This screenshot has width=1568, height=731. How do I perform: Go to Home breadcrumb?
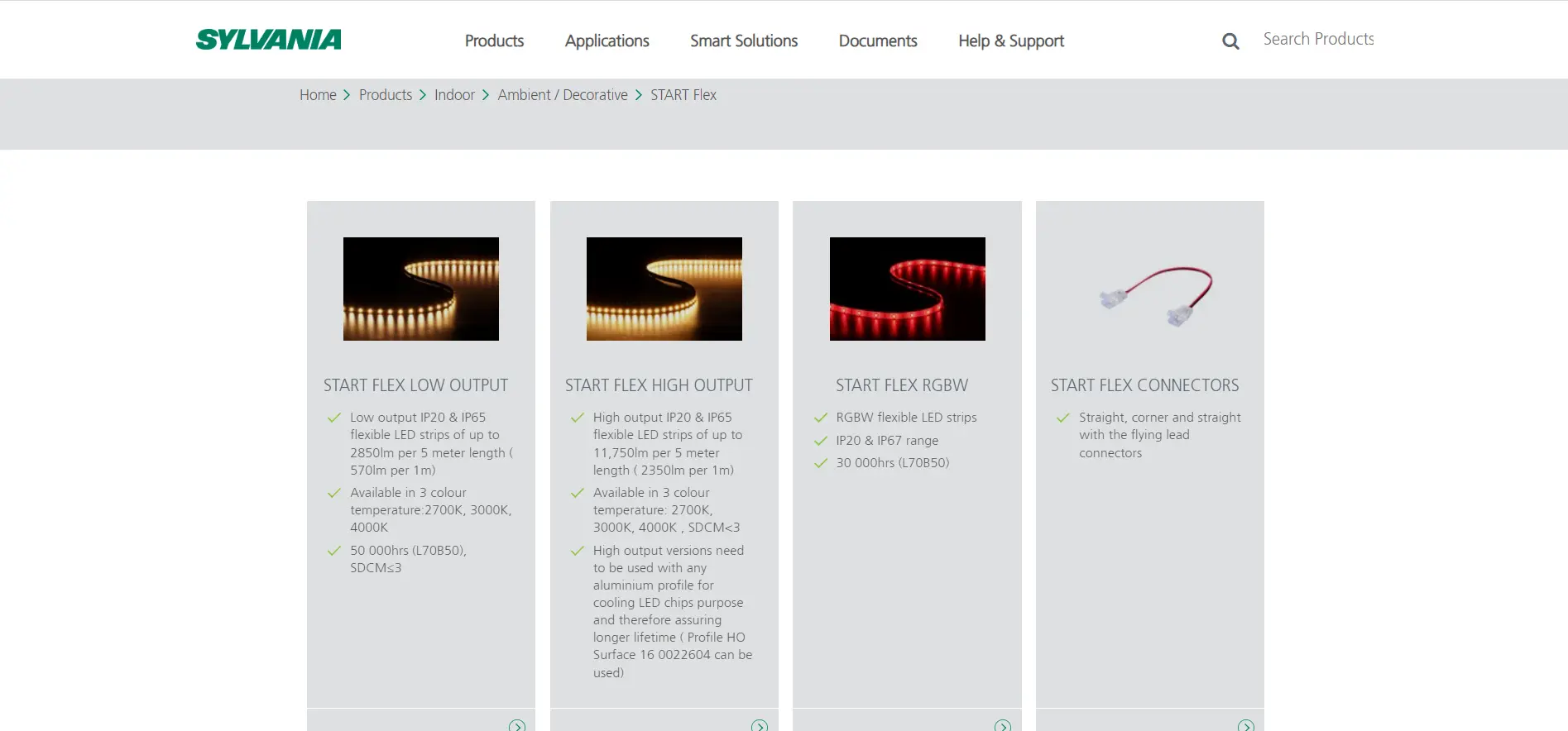tap(318, 95)
